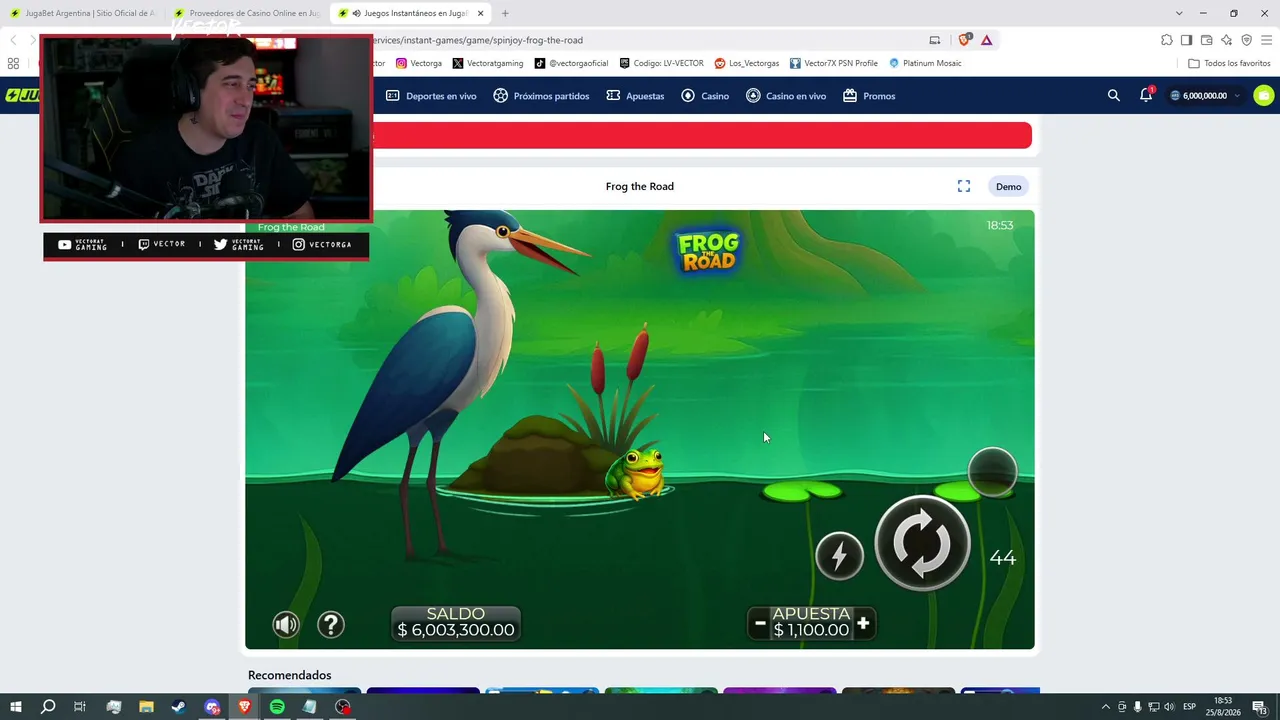Increase the bet with plus button
This screenshot has height=720, width=1280.
tap(863, 624)
